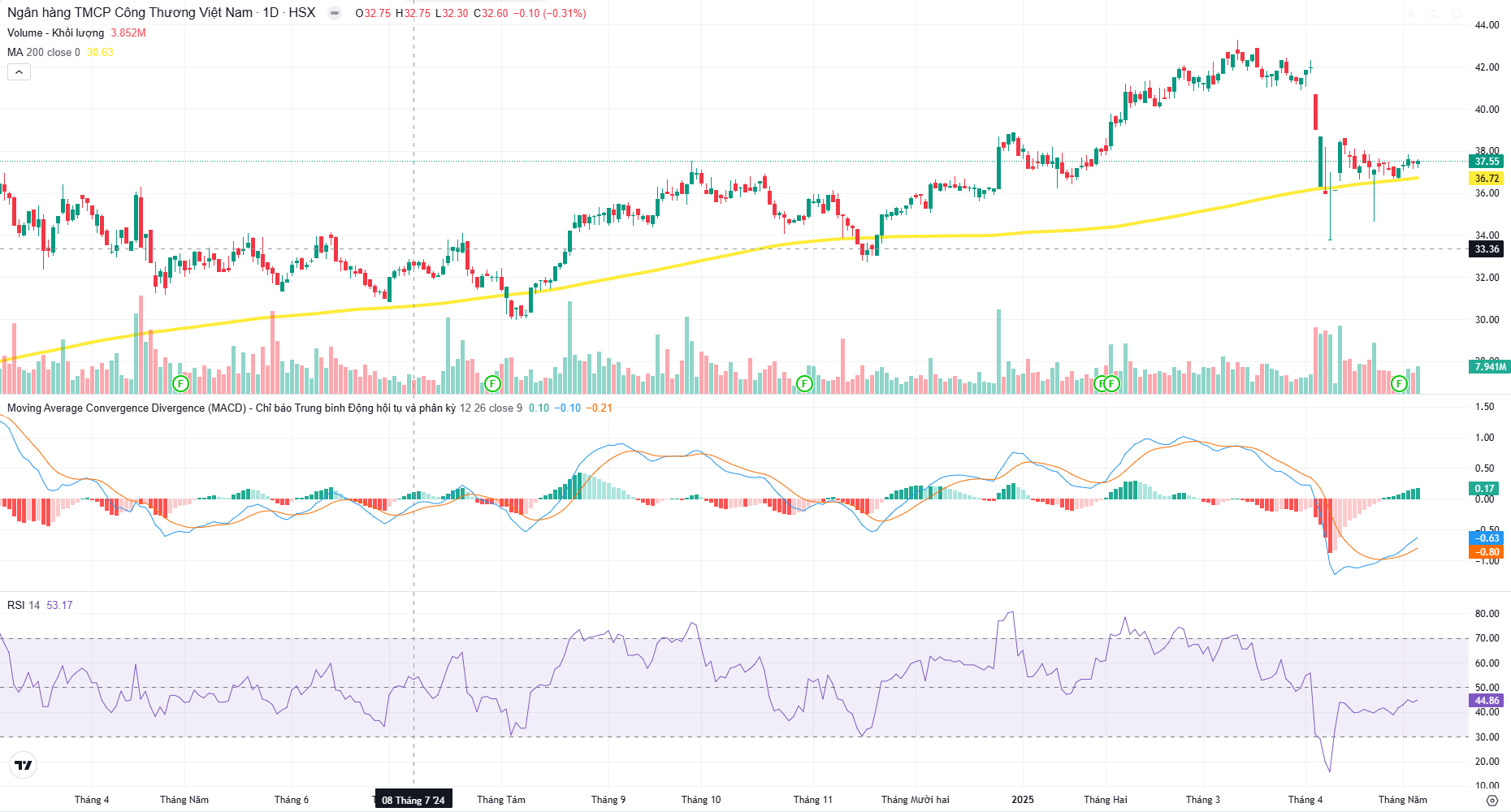Click the 1.50 MACD scale label
This screenshot has width=1511, height=812.
[1484, 407]
